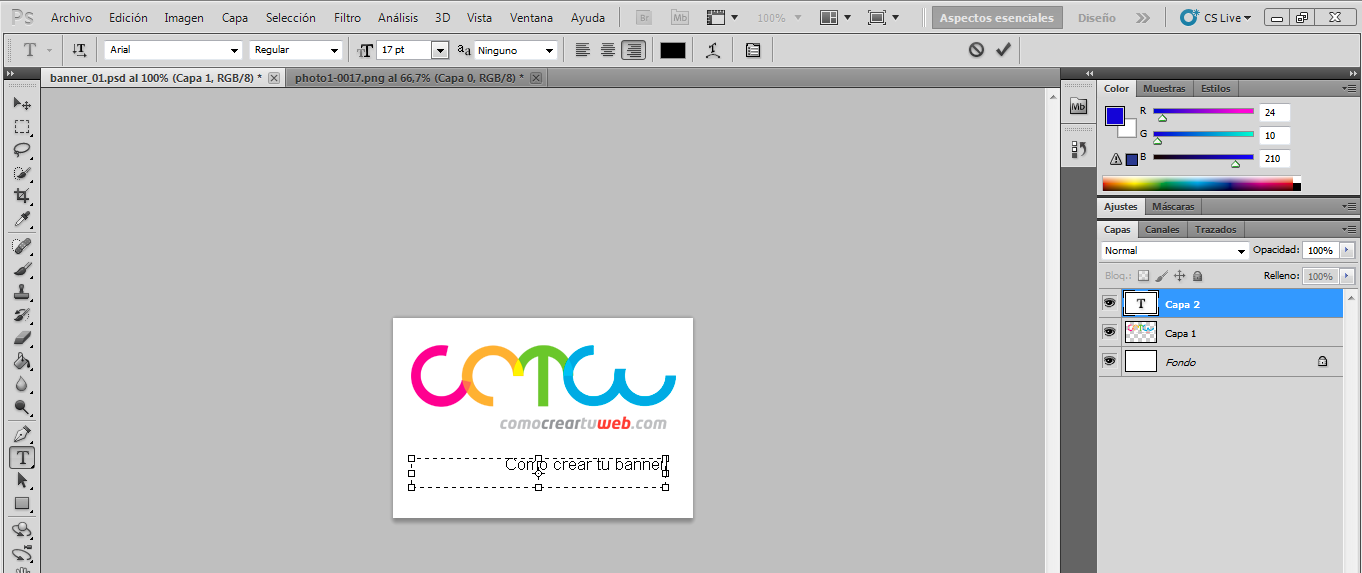1362x573 pixels.
Task: Open the CS Live button
Action: pos(1216,18)
